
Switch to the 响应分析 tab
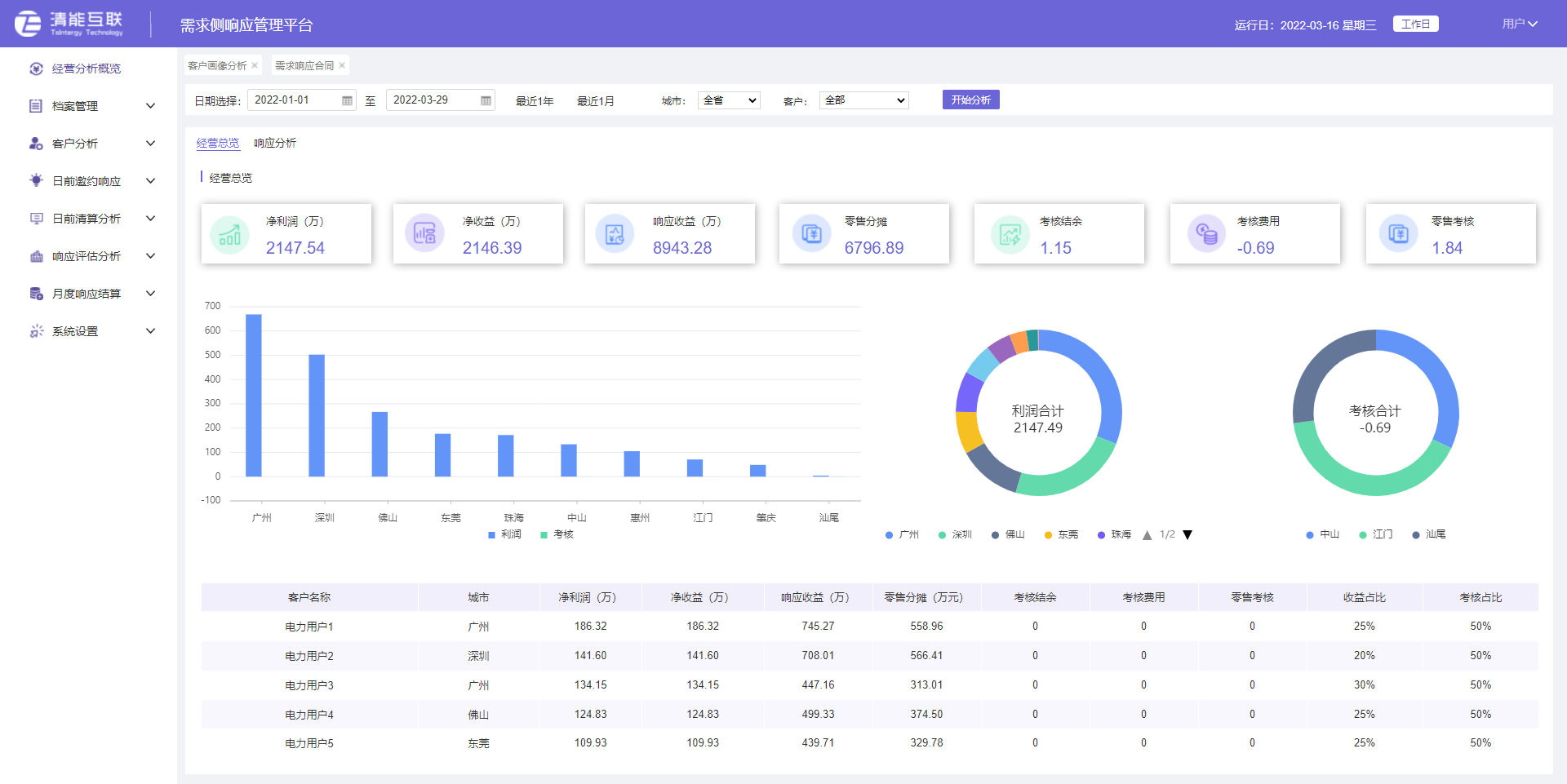[x=275, y=143]
